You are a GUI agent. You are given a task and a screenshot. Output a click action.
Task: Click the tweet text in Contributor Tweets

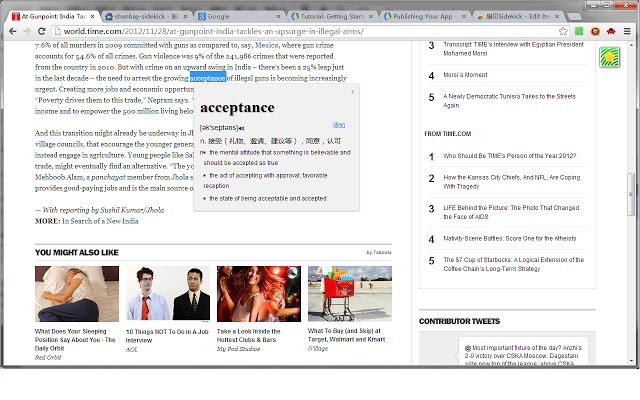coord(523,355)
